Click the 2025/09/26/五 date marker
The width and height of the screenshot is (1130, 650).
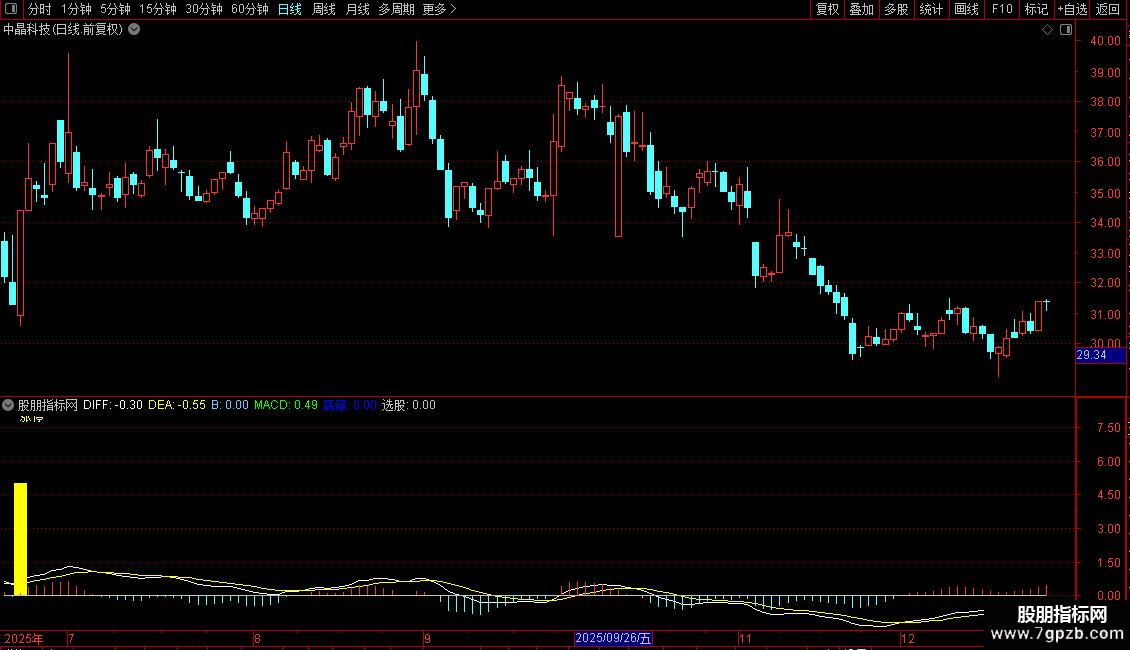(x=613, y=638)
